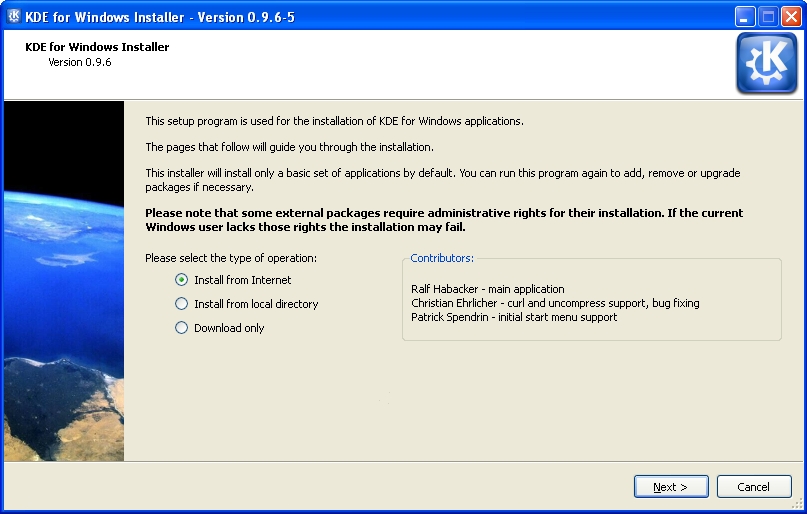Click the Christian Ehrlicher contributor entry
The height and width of the screenshot is (514, 807).
coord(555,303)
